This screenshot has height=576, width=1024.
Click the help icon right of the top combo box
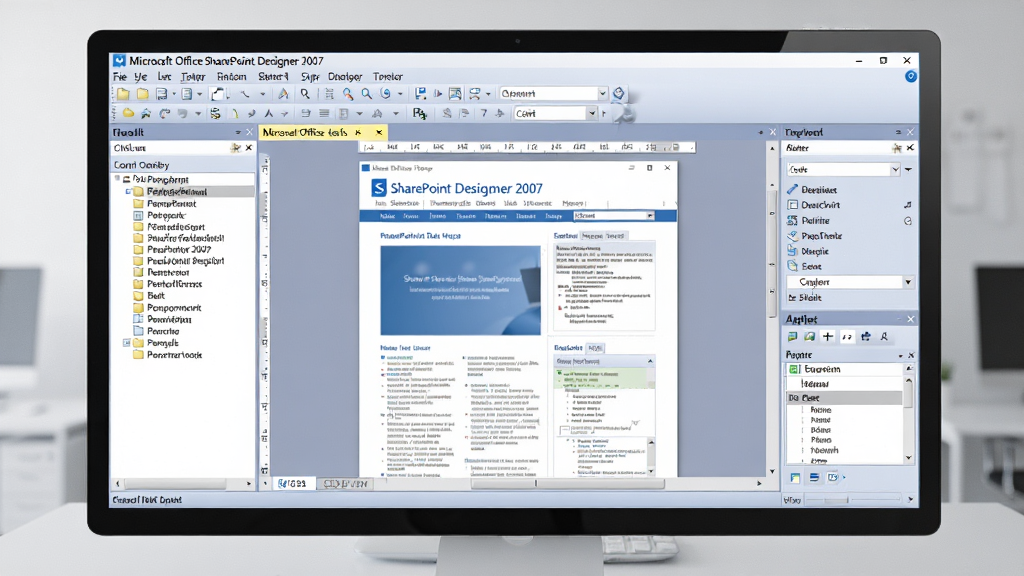(x=618, y=94)
